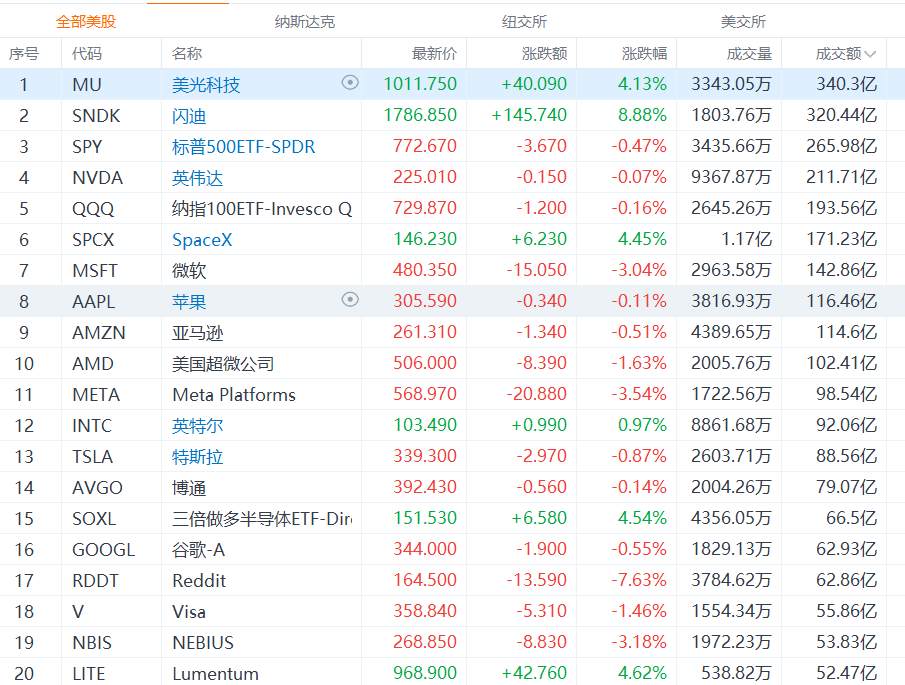This screenshot has height=685, width=905.
Task: Sort by the 涨跌额 column header
Action: point(544,54)
